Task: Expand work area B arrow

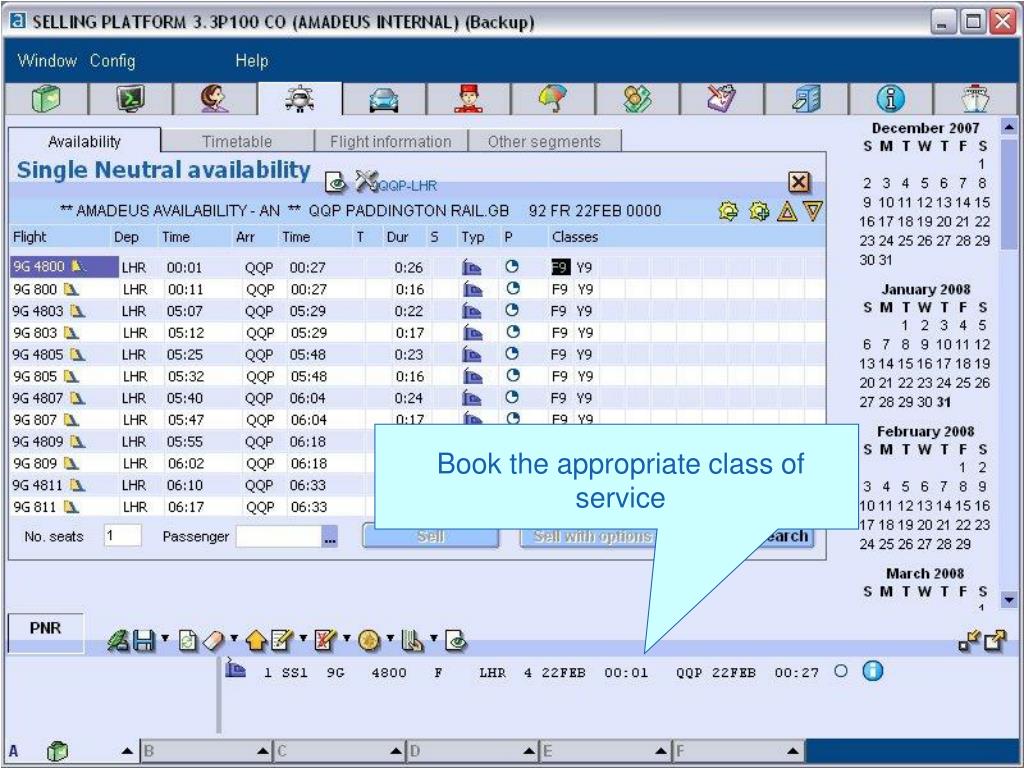Action: coord(263,752)
